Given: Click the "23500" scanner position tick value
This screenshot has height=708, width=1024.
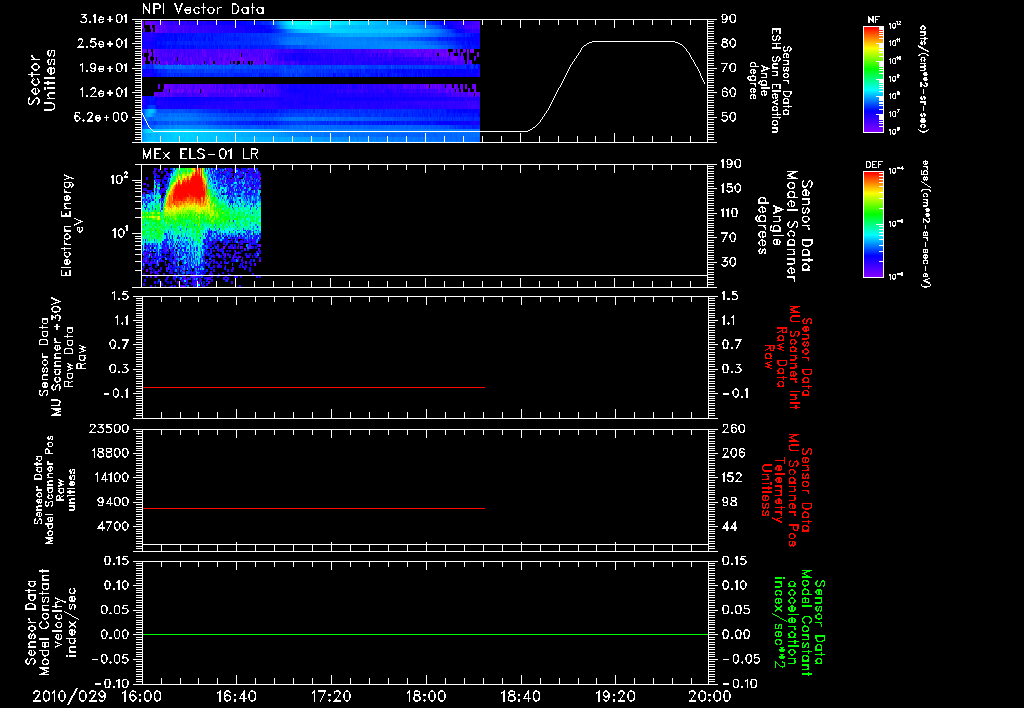Looking at the screenshot, I should [108, 428].
